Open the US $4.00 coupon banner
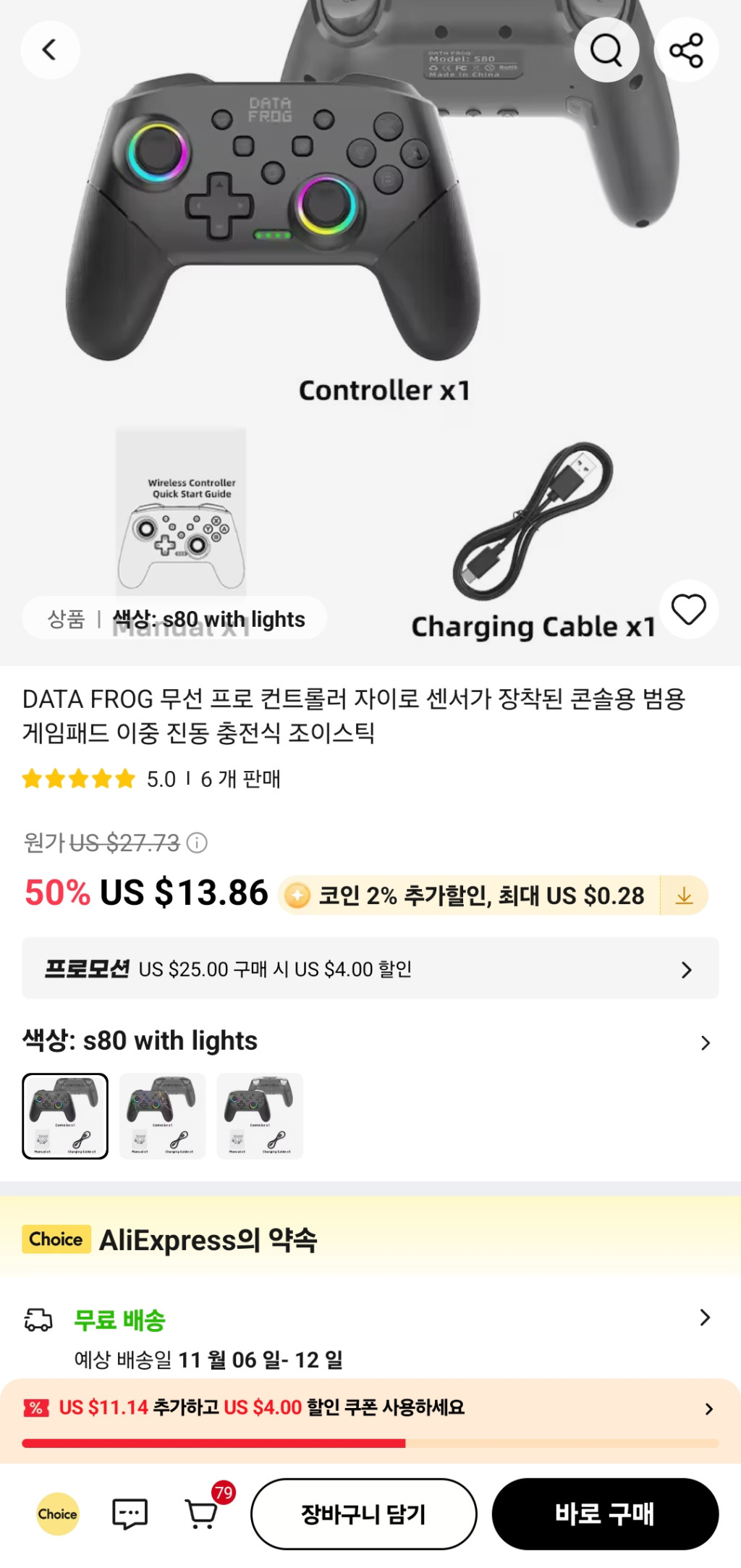741x1568 pixels. point(370,1407)
